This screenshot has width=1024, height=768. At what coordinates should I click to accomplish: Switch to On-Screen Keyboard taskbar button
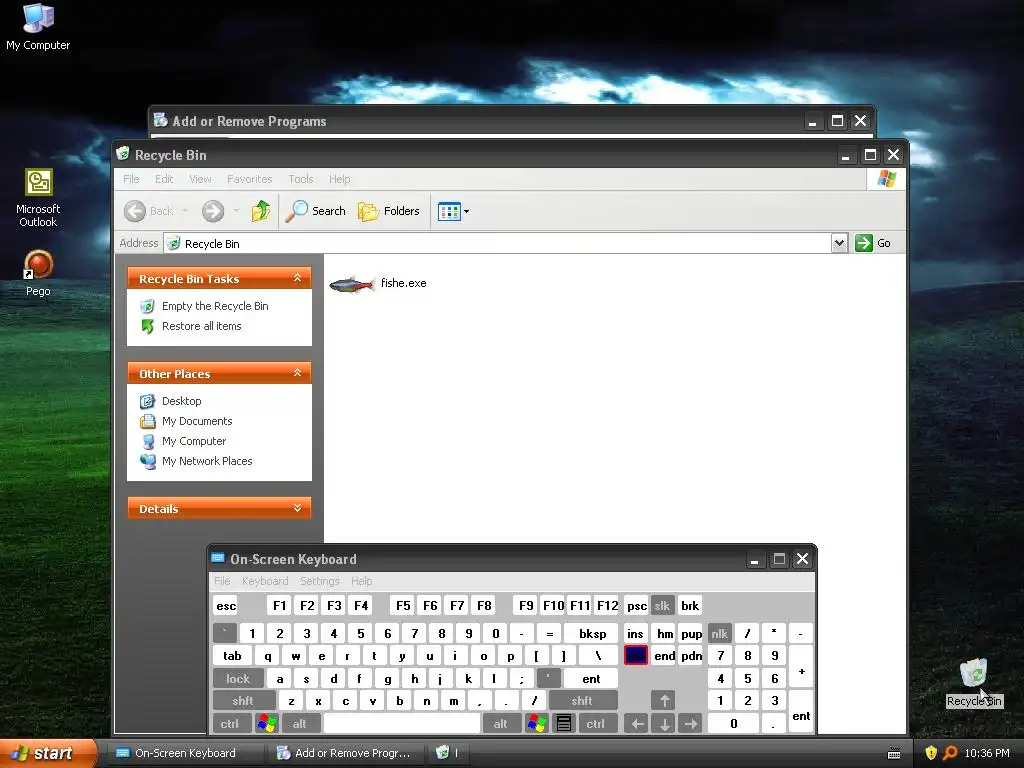(x=185, y=753)
